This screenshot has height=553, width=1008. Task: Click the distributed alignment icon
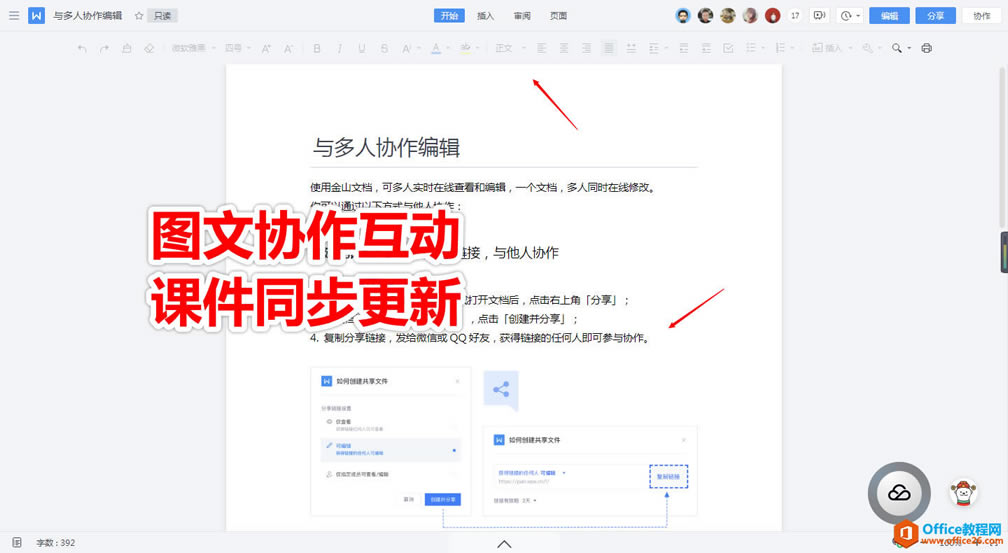click(631, 48)
